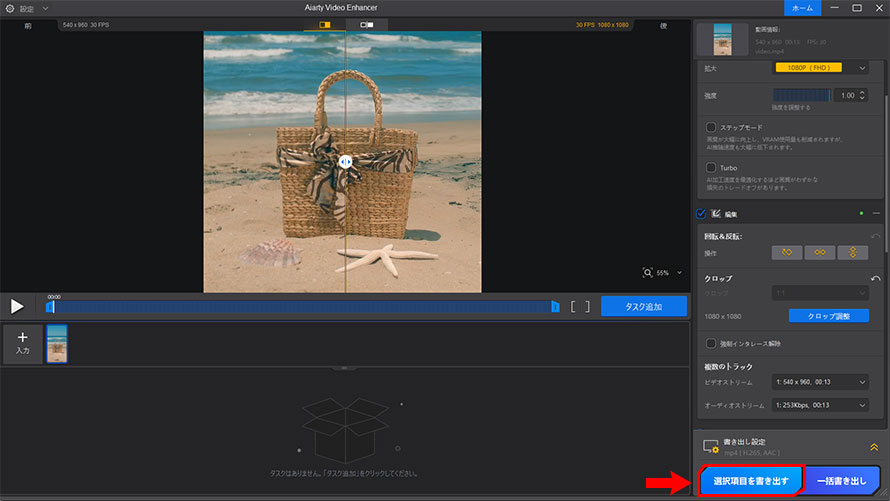Click the 編集 edit pencil icon

coord(716,214)
